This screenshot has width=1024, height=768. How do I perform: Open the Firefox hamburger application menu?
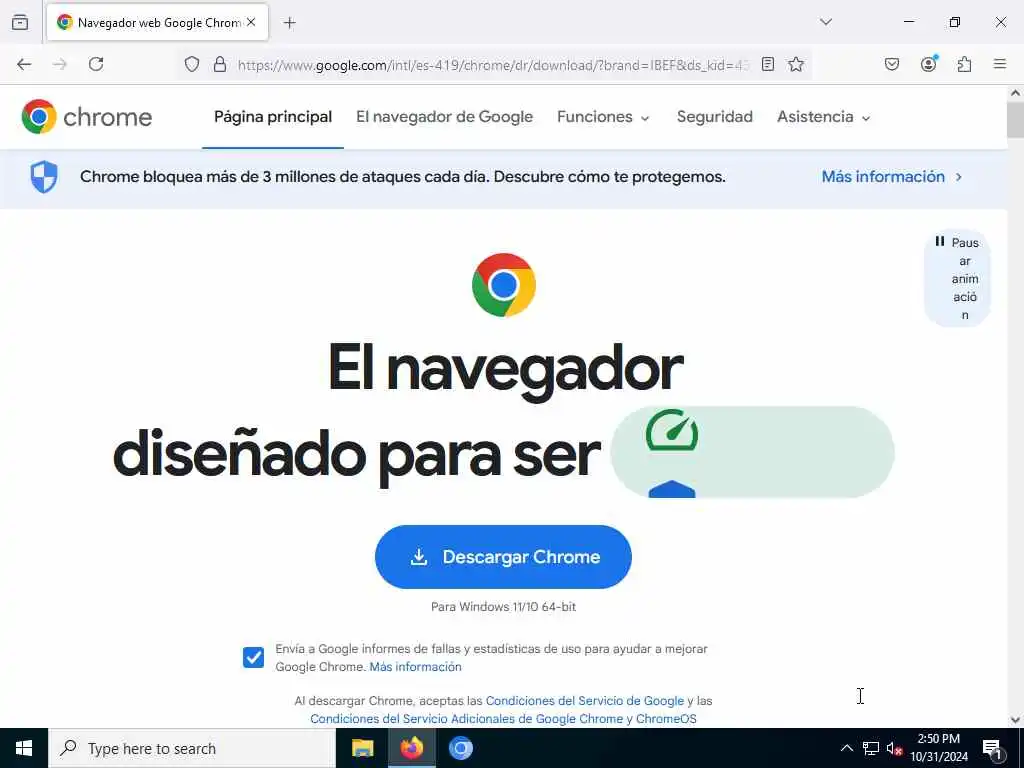click(x=1000, y=64)
